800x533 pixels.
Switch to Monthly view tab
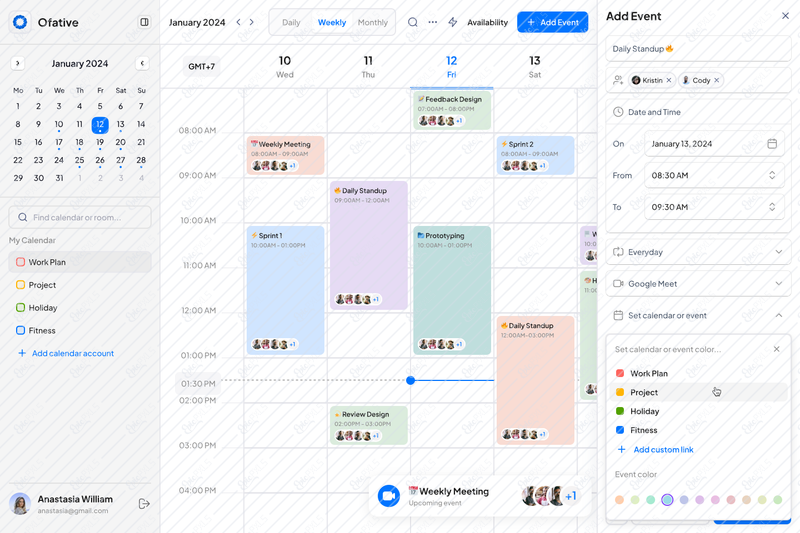coord(372,22)
